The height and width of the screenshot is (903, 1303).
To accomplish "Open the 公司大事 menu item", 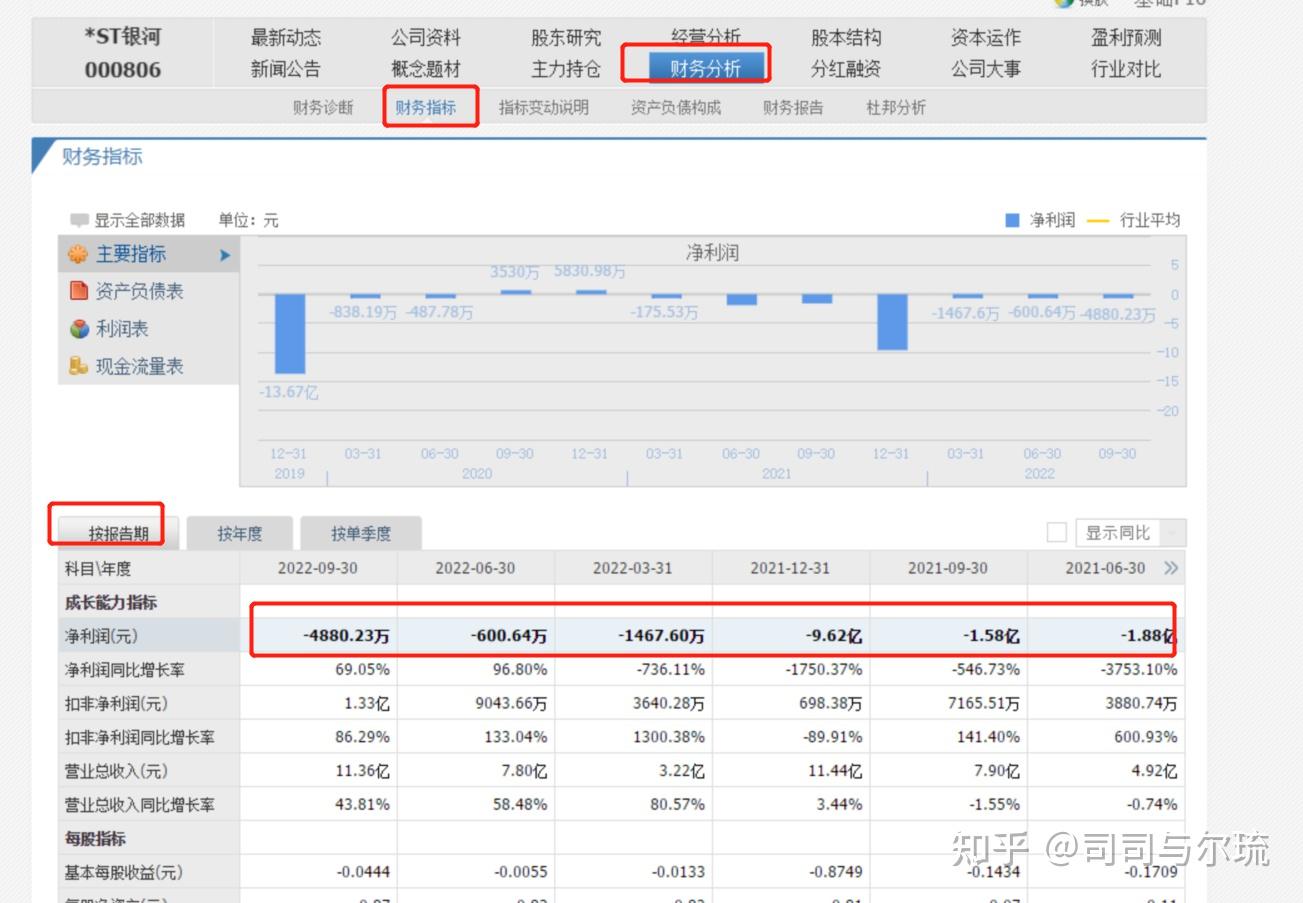I will 986,69.
